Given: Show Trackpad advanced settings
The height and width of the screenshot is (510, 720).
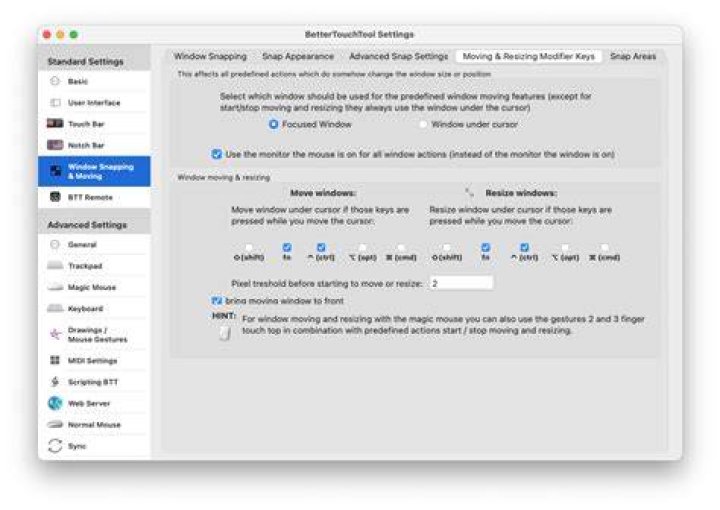Looking at the screenshot, I should (x=95, y=265).
